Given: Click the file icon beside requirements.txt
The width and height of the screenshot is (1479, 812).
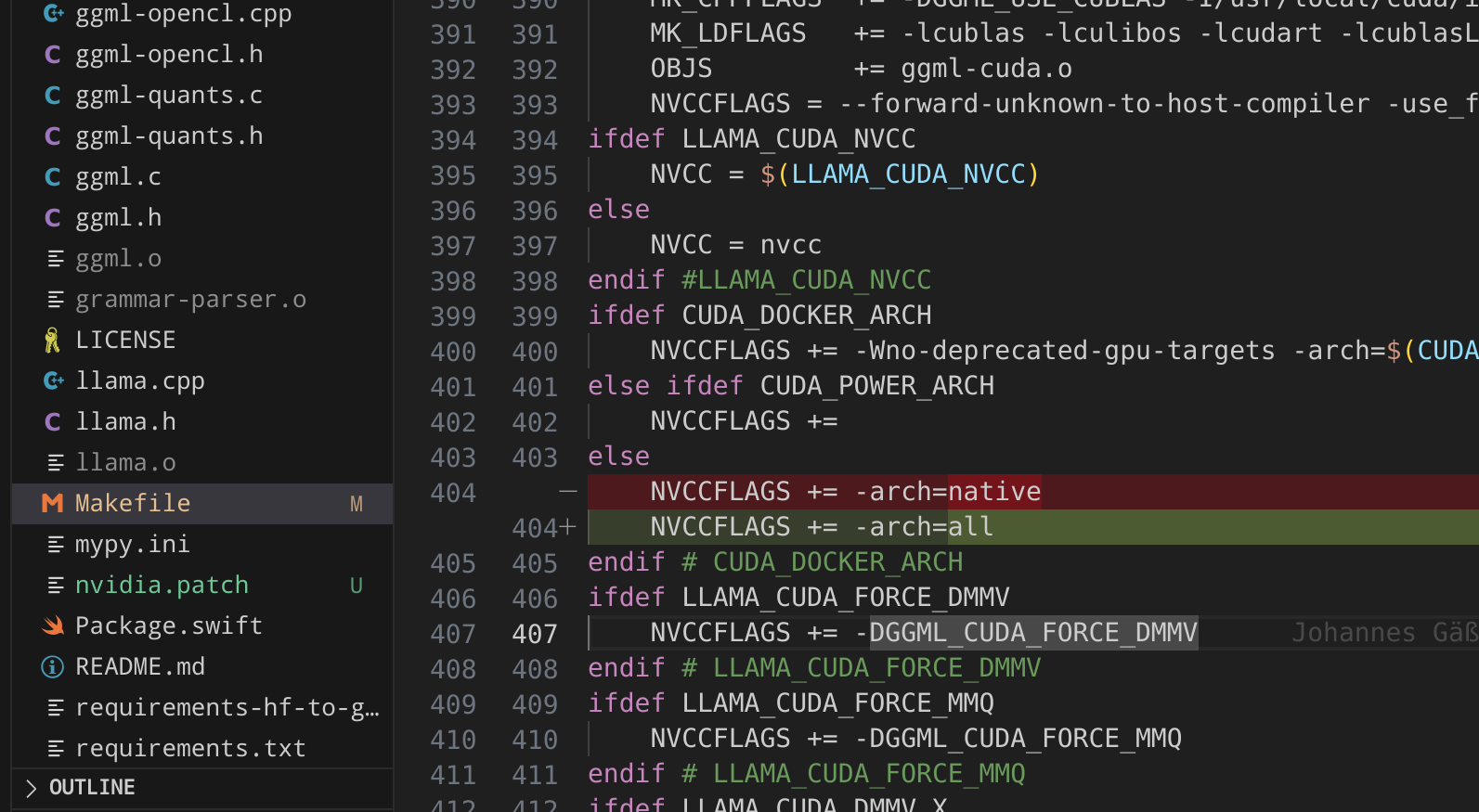Looking at the screenshot, I should 56,749.
